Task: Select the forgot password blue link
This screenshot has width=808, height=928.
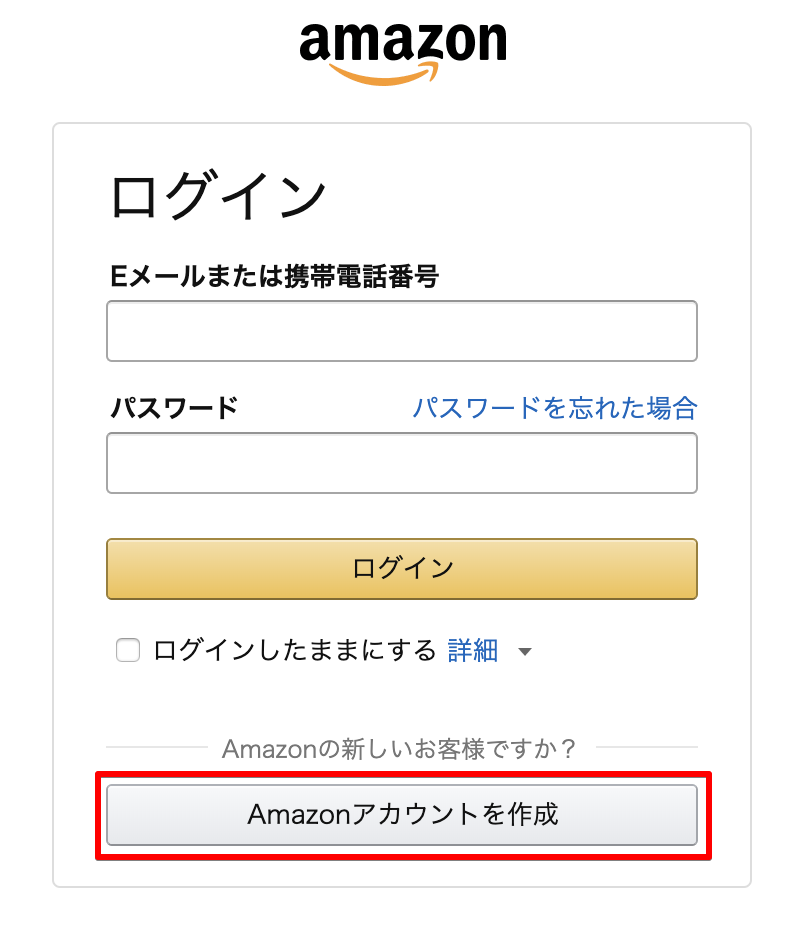Action: [555, 408]
